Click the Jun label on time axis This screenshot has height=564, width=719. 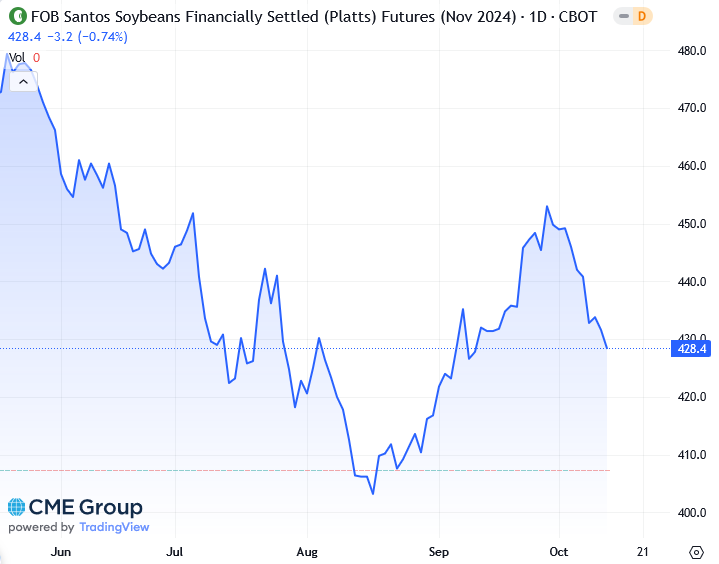pos(61,551)
